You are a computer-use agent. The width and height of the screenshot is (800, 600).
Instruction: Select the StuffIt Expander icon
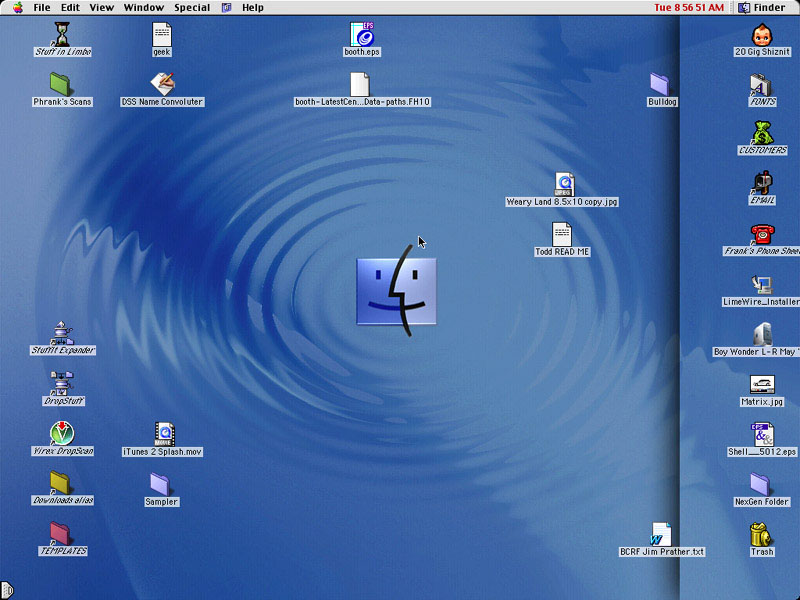[62, 333]
